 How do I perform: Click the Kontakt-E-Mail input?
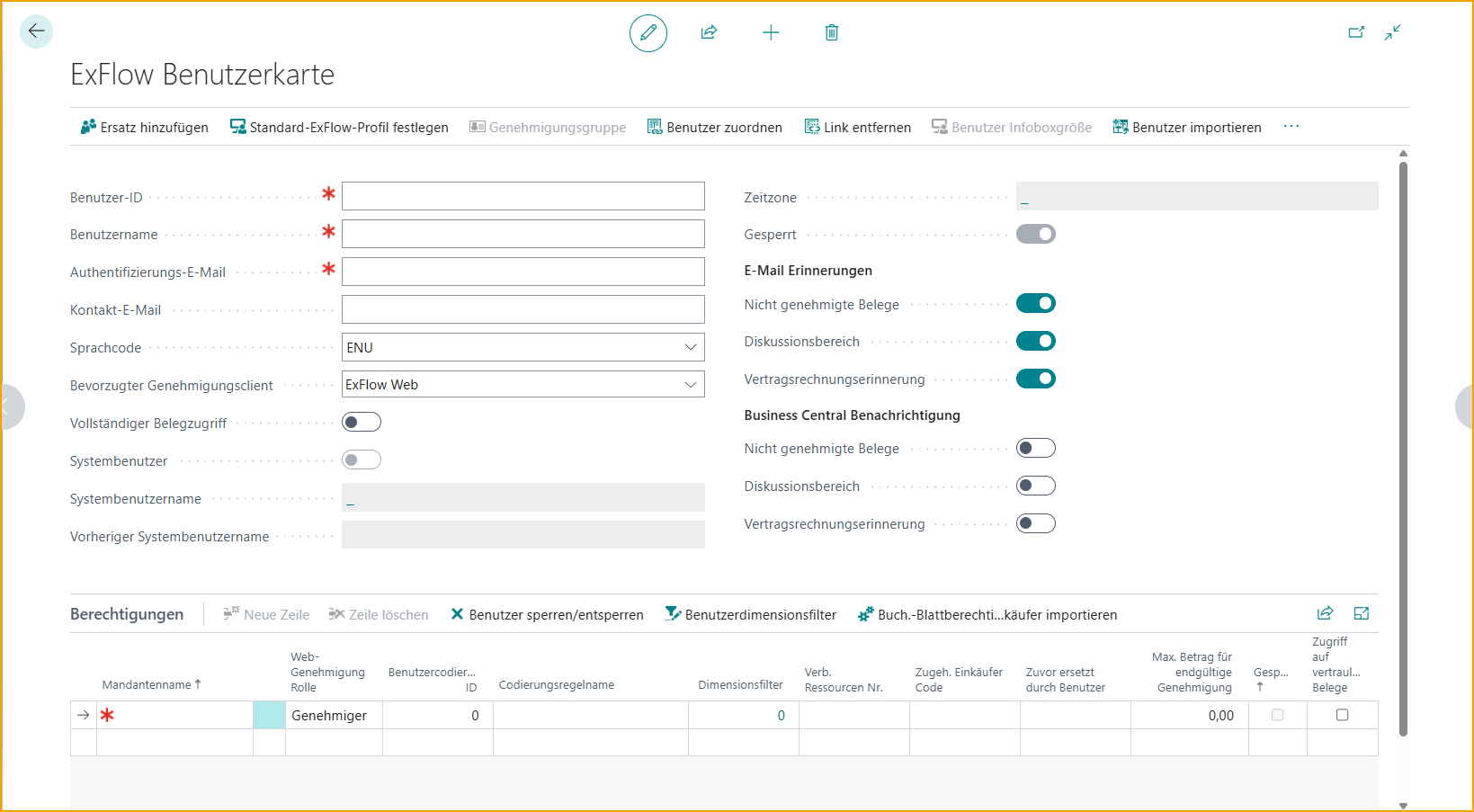click(523, 309)
